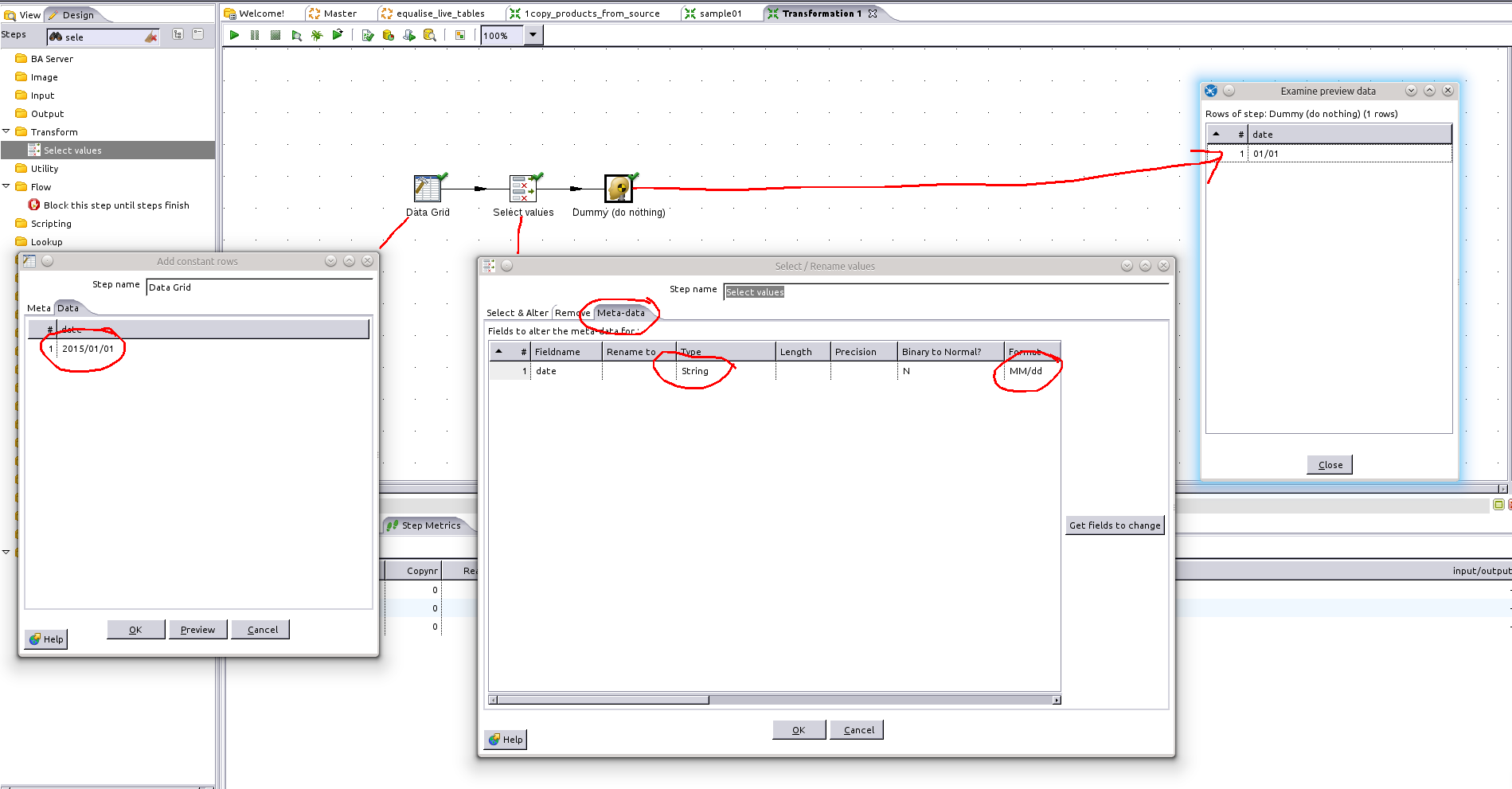Debug the transformation using the bug icon
1512x789 pixels.
click(x=317, y=35)
